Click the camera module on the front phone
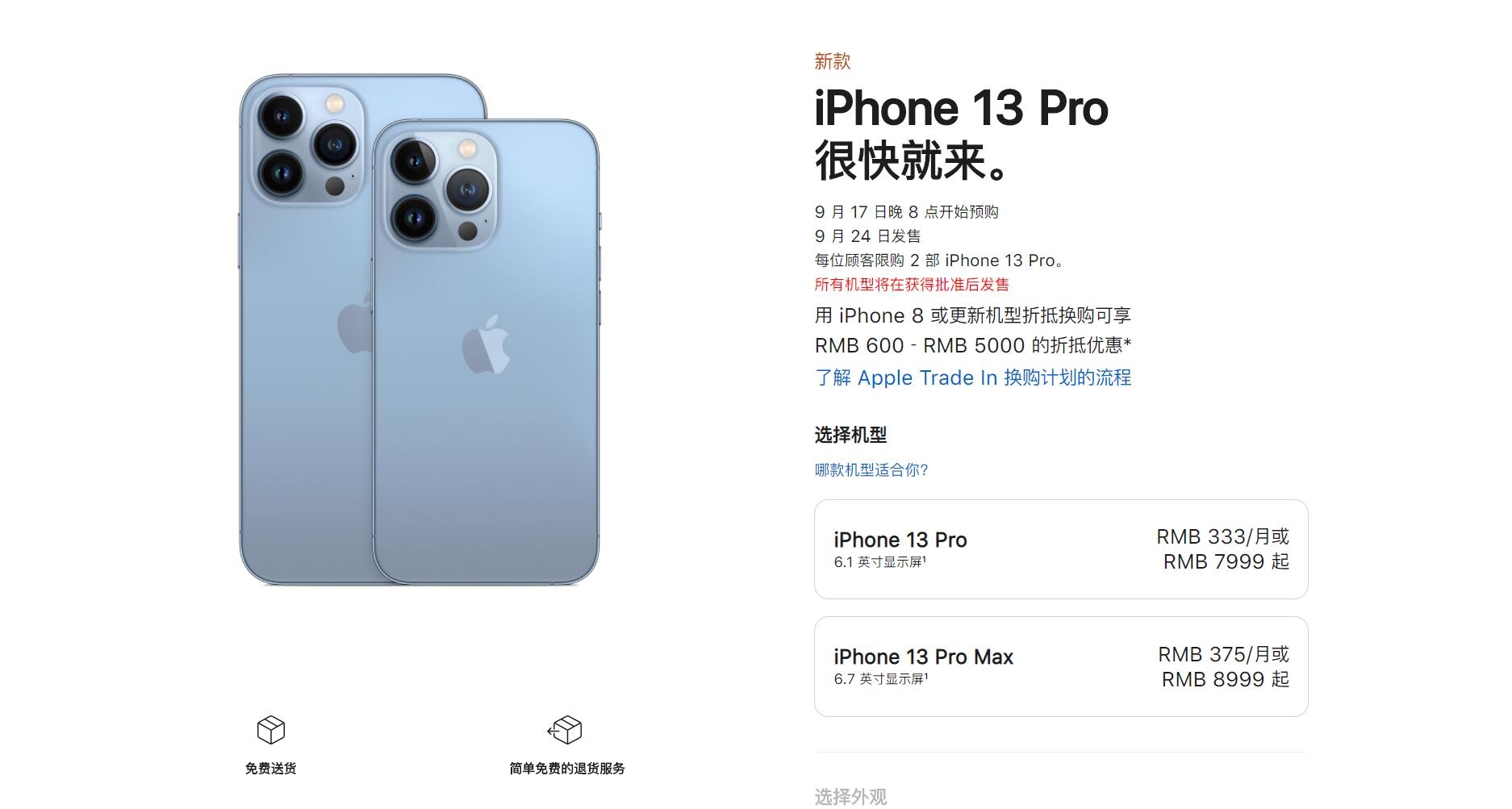The width and height of the screenshot is (1512, 809). [441, 190]
